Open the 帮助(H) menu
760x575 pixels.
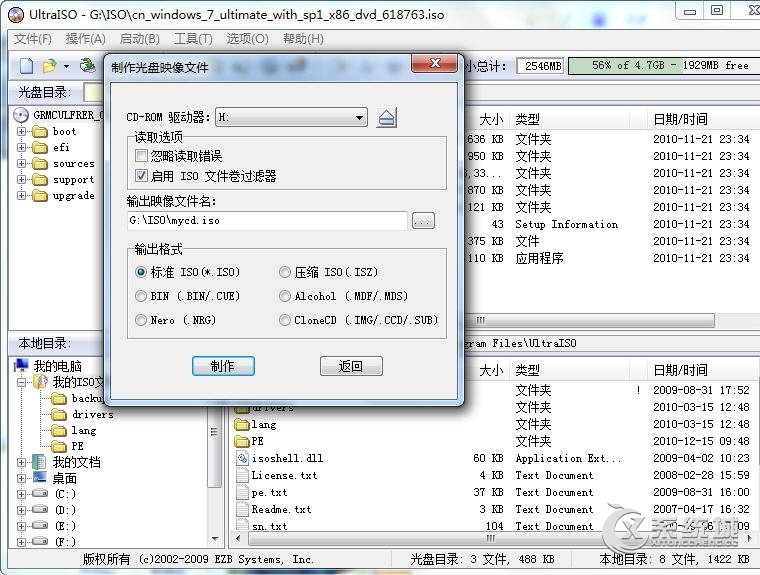pos(303,39)
